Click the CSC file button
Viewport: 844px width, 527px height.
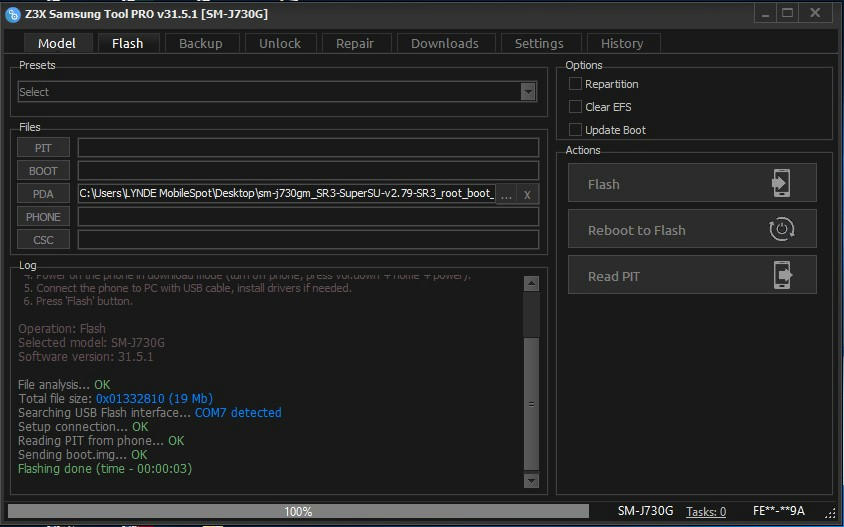(43, 240)
